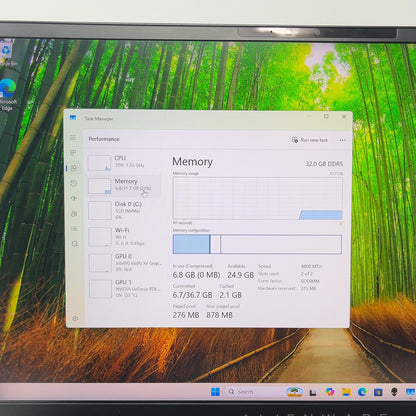Click the Memory composition bar
Viewport: 416px width, 416px height.
coord(257,244)
